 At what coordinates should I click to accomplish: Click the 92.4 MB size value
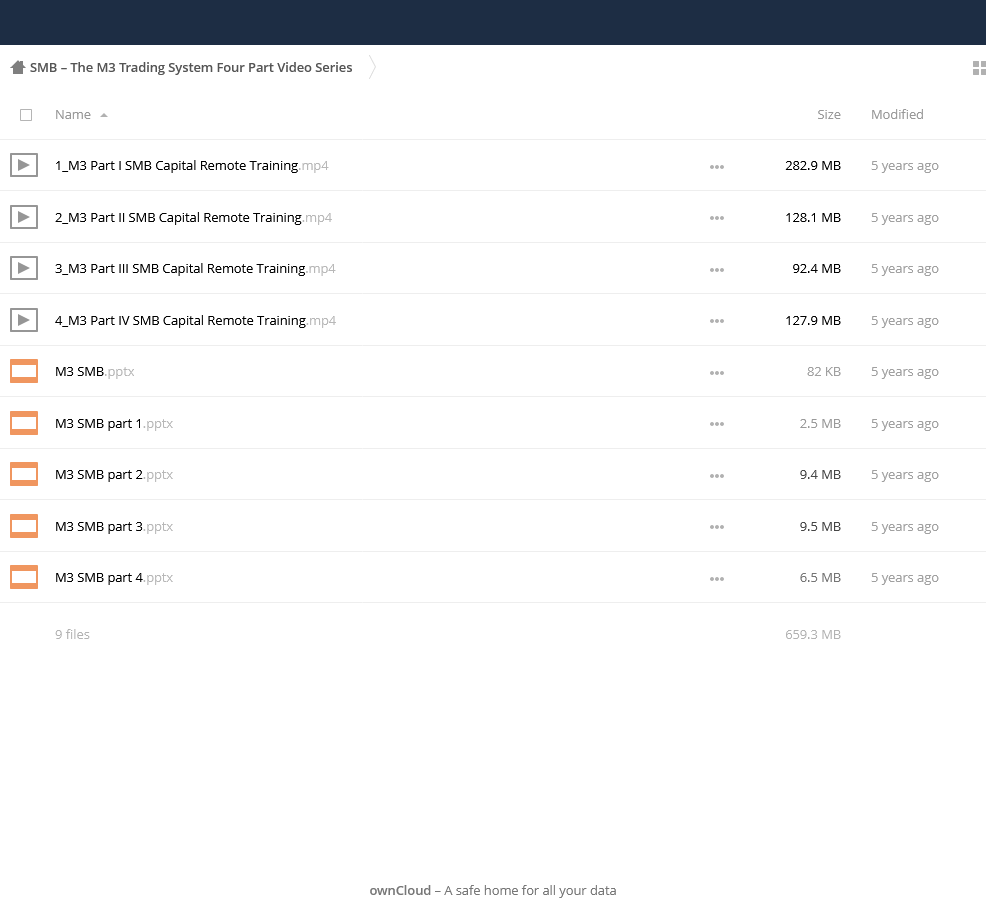816,269
